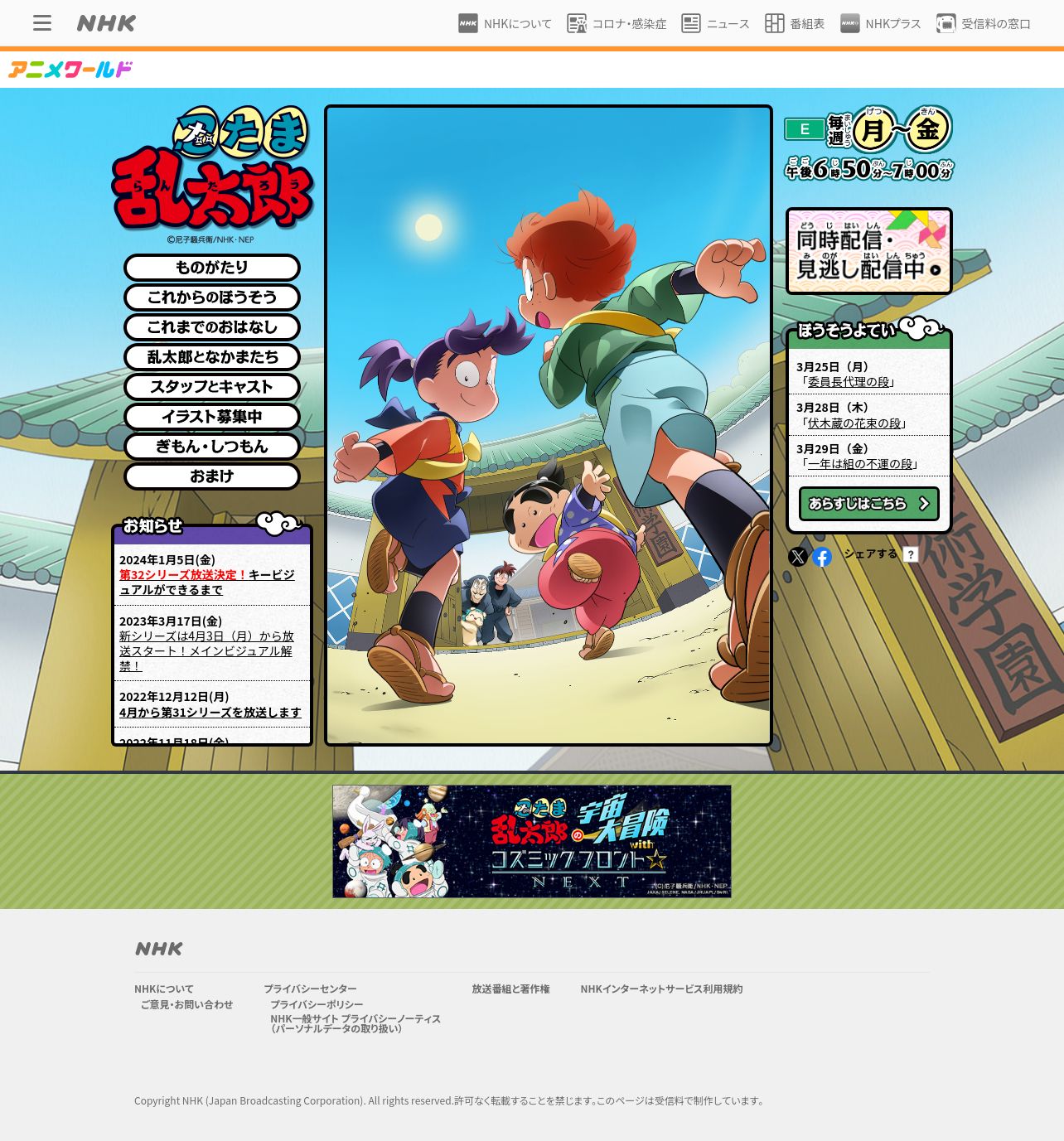Image resolution: width=1064 pixels, height=1141 pixels.
Task: Open the 同時配信・見逃し配信中 banner
Action: pyautogui.click(x=869, y=251)
